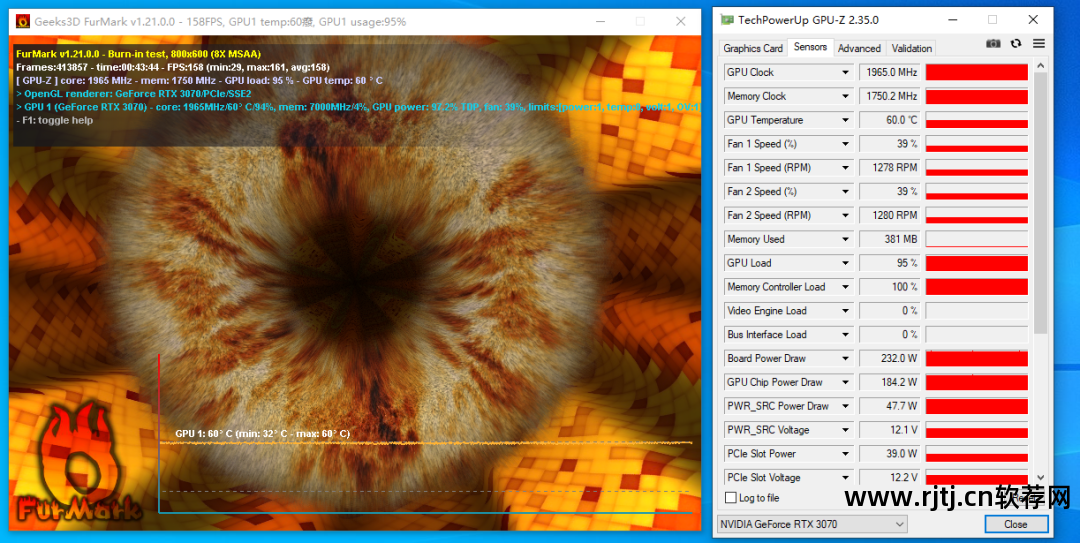
Task: Switch to the Advanced tab
Action: pos(859,48)
